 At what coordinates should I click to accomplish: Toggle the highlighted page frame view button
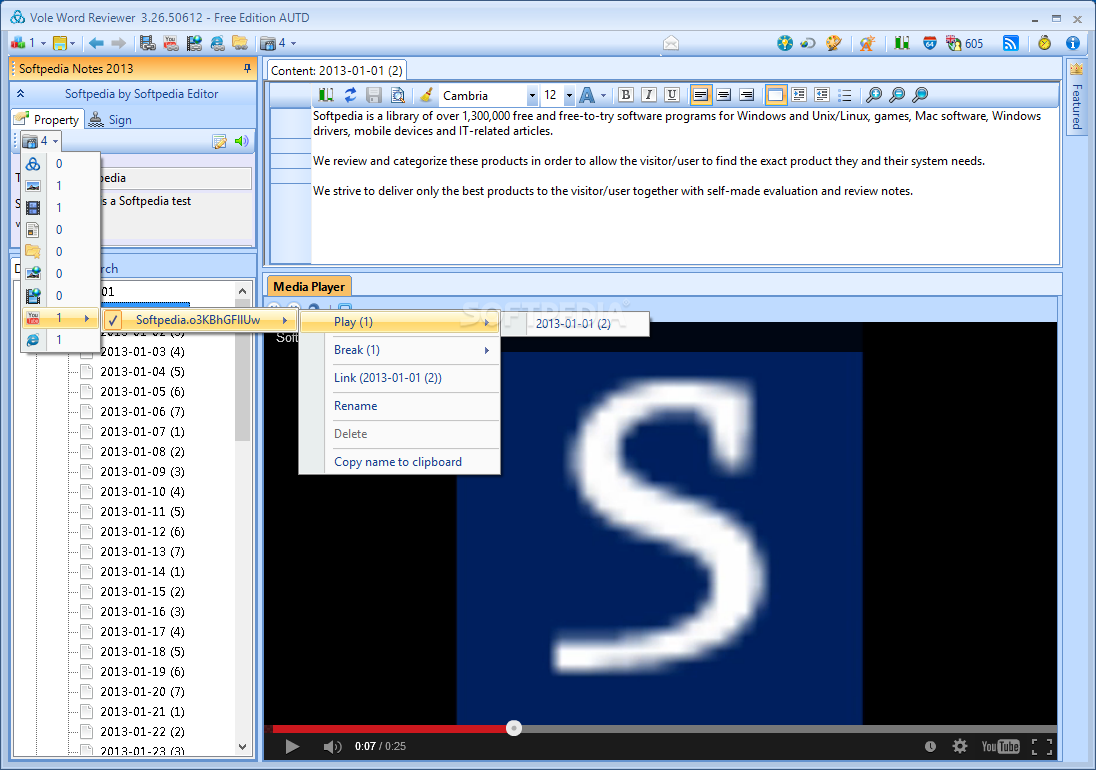coord(775,95)
